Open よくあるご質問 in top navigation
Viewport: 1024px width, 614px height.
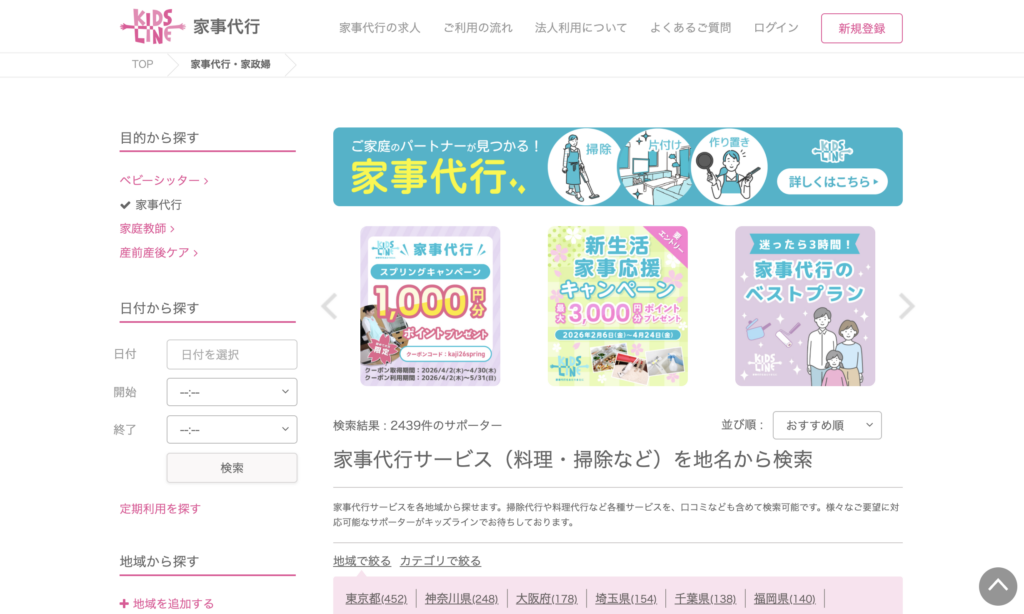[x=690, y=27]
